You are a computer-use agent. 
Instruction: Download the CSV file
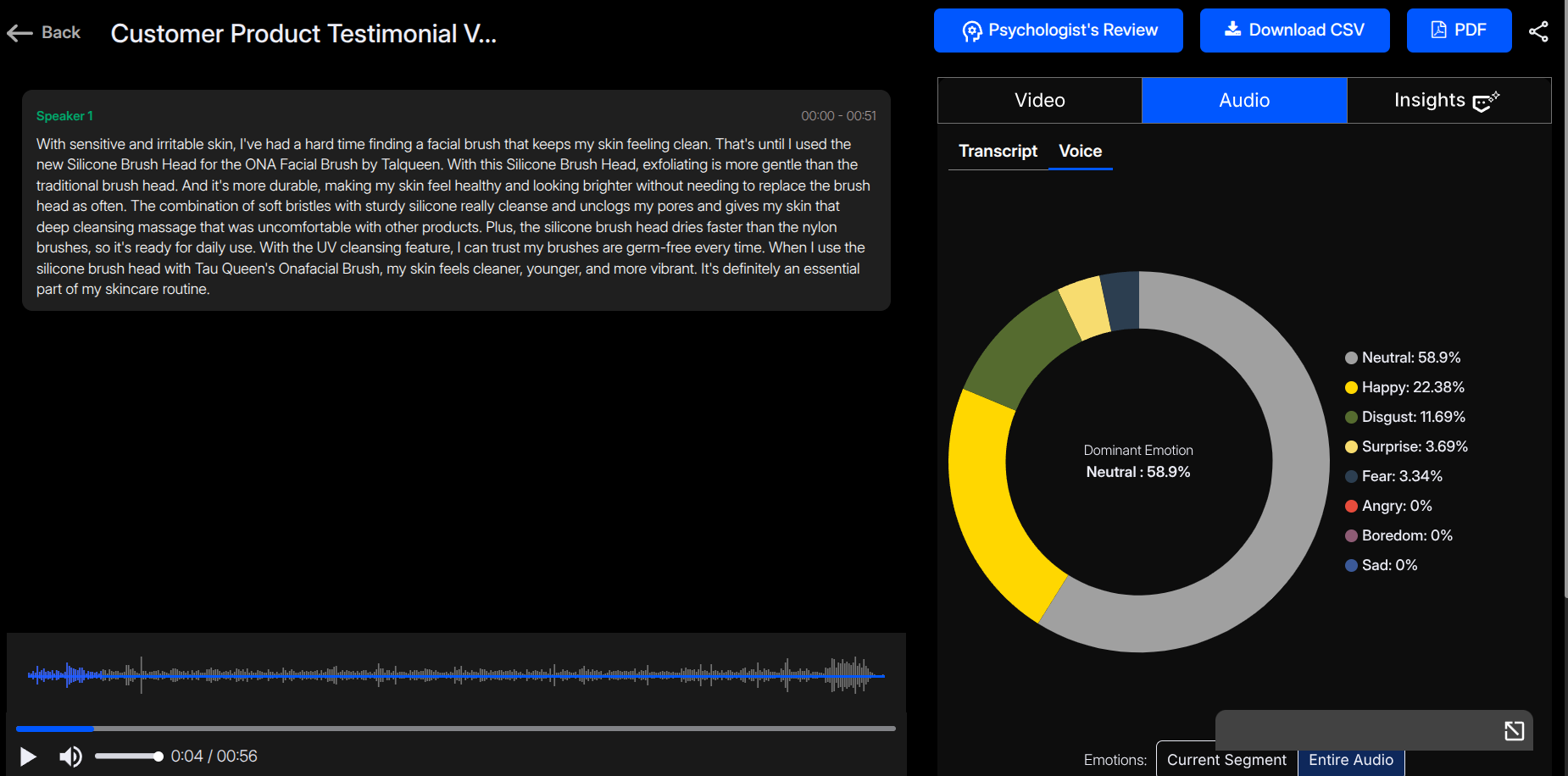(1293, 30)
